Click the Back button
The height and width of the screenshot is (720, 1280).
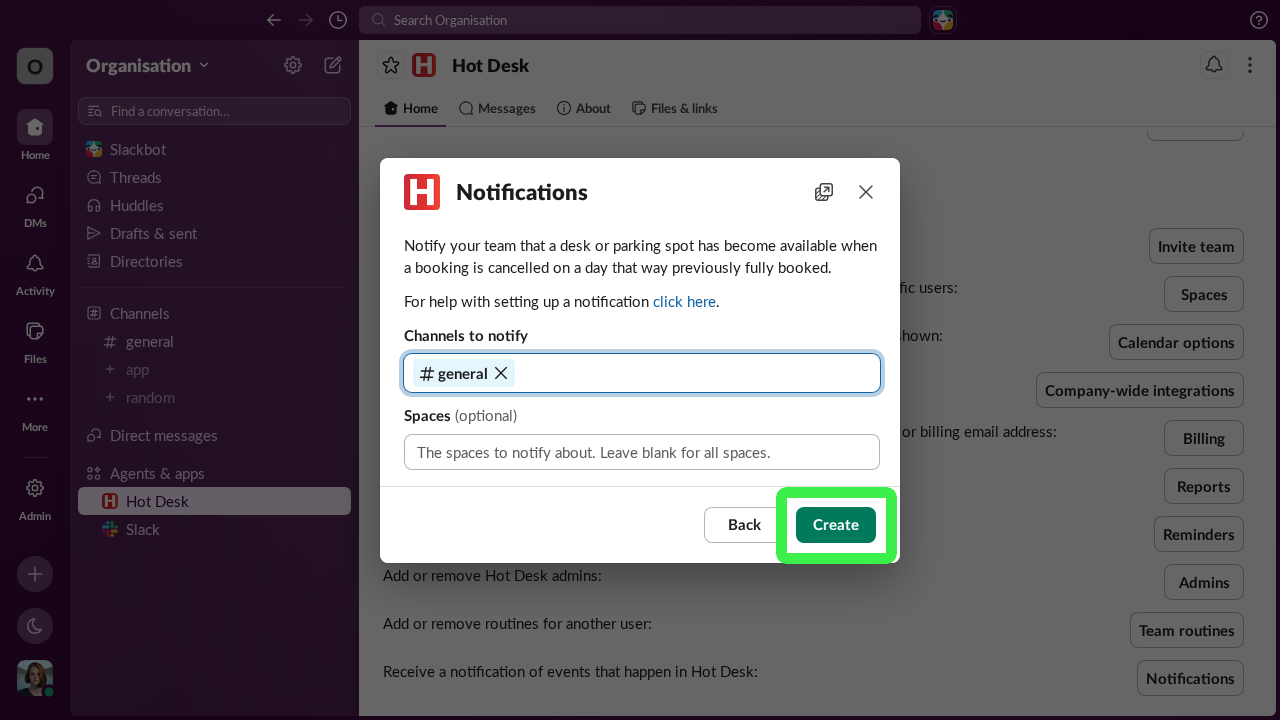744,525
